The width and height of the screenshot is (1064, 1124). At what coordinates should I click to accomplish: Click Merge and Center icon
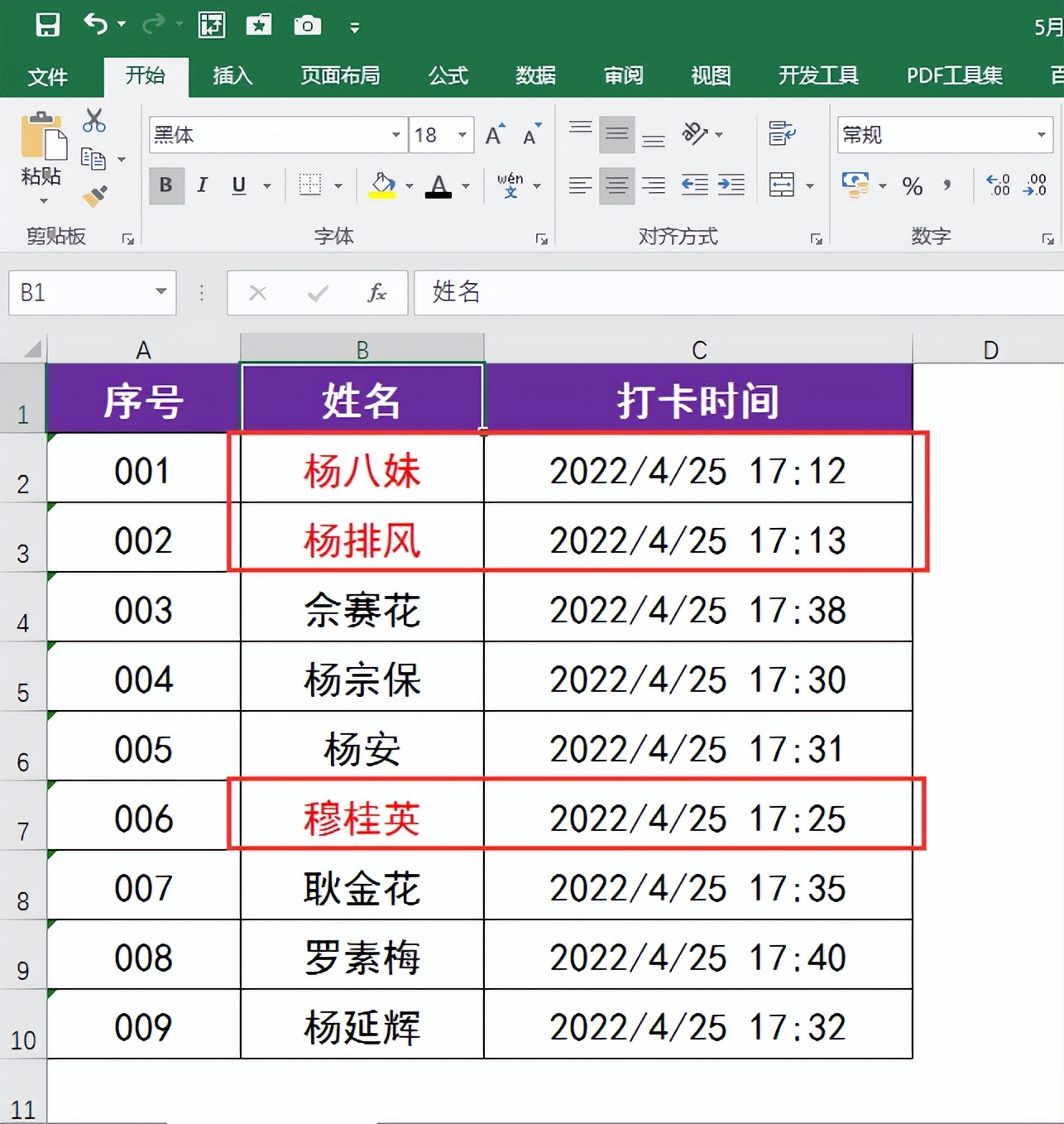click(782, 185)
